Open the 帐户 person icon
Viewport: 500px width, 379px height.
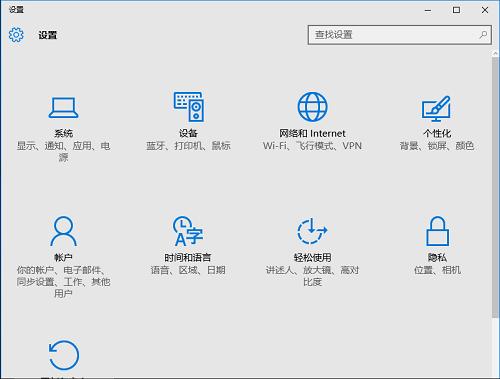click(63, 231)
